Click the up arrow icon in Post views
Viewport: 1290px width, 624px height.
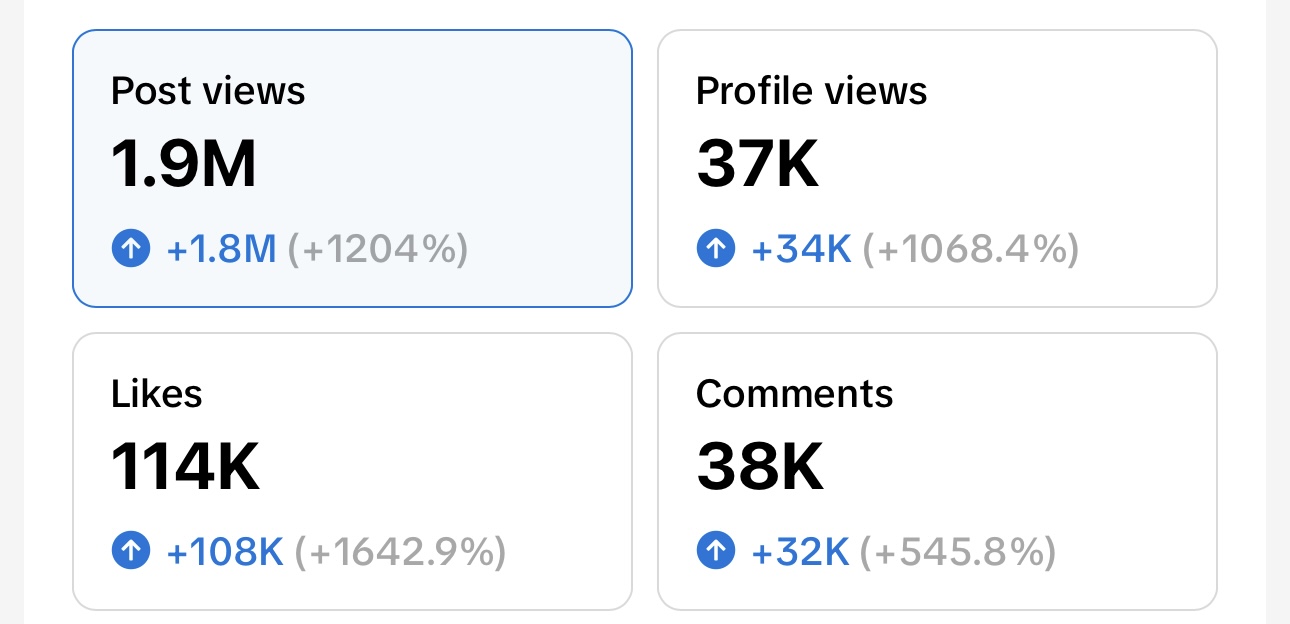[x=131, y=248]
